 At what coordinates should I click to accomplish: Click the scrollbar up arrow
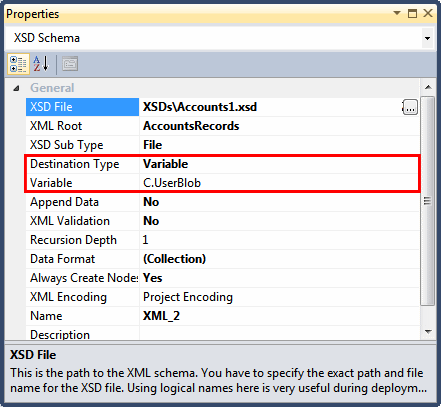[428, 87]
